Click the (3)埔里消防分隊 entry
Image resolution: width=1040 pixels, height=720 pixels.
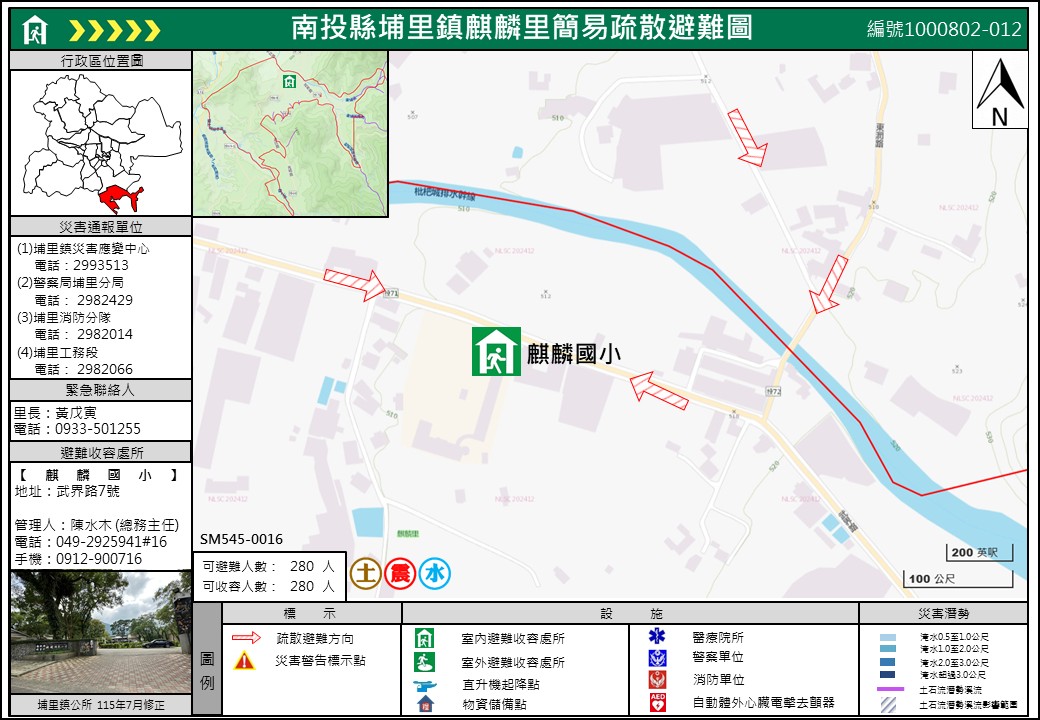click(64, 318)
